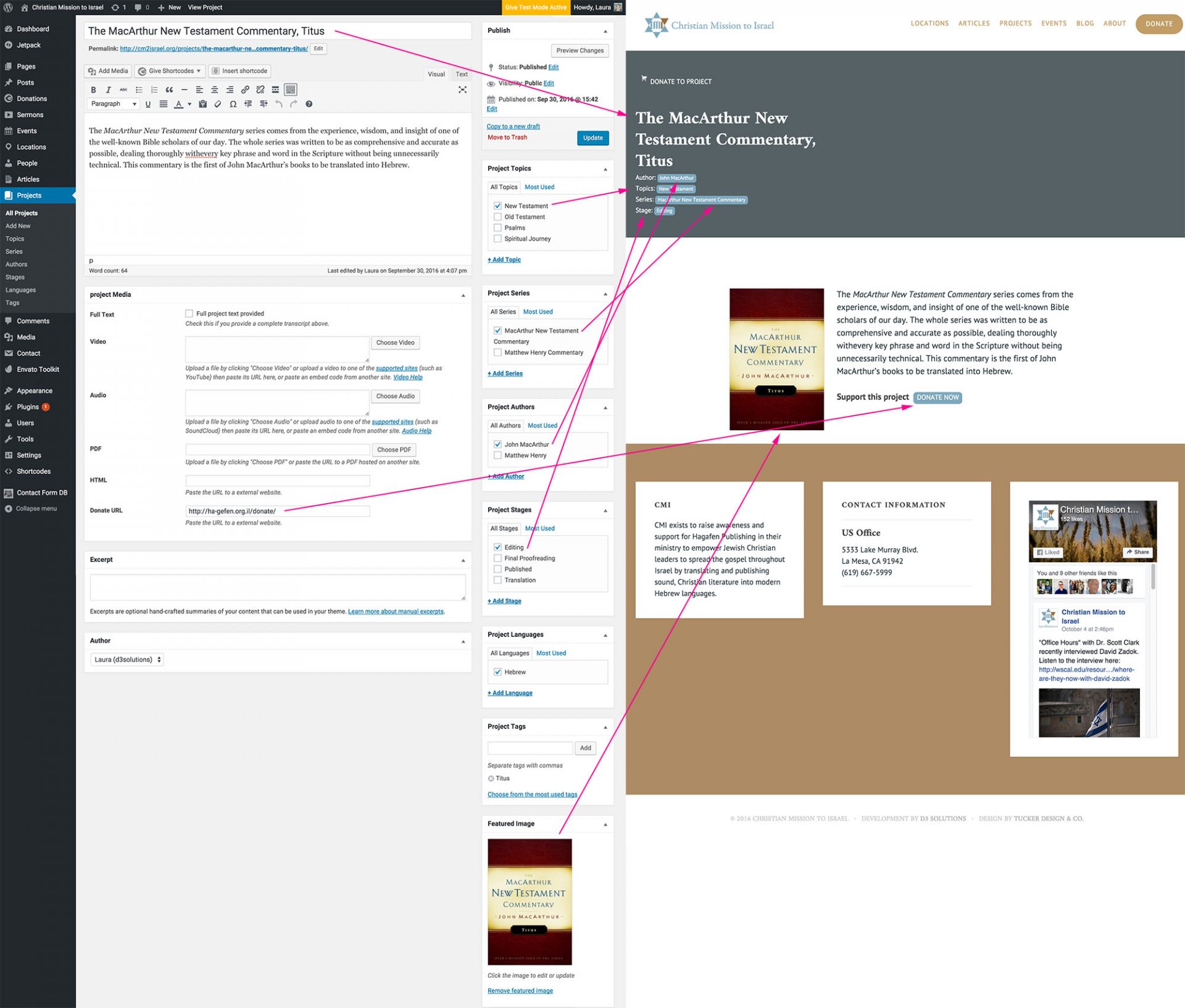Collapse the Excerpt panel
The height and width of the screenshot is (1008, 1185).
[x=464, y=560]
